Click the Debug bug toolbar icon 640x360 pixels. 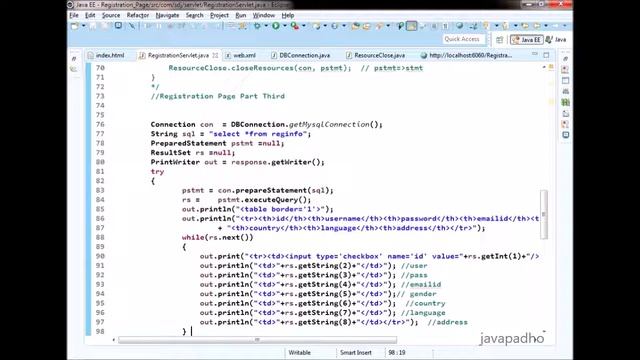click(257, 26)
